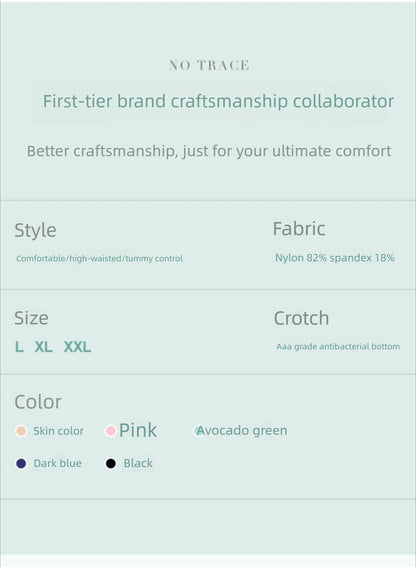Click the Dark blue label text

pos(58,463)
